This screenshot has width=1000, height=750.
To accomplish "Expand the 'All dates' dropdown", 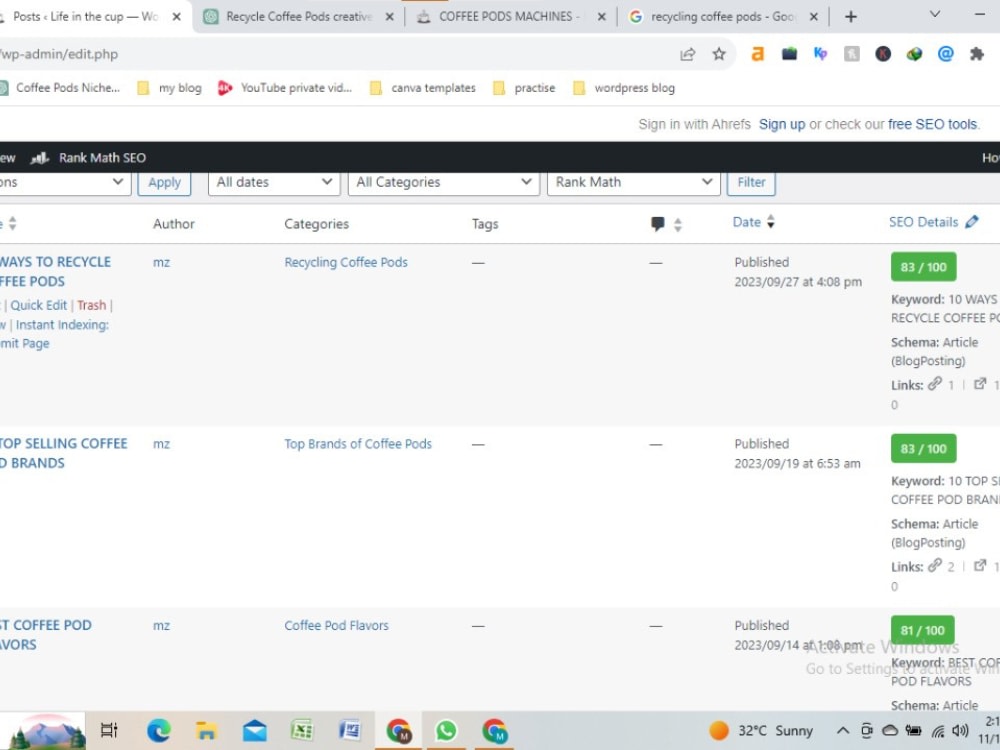I will pos(274,182).
